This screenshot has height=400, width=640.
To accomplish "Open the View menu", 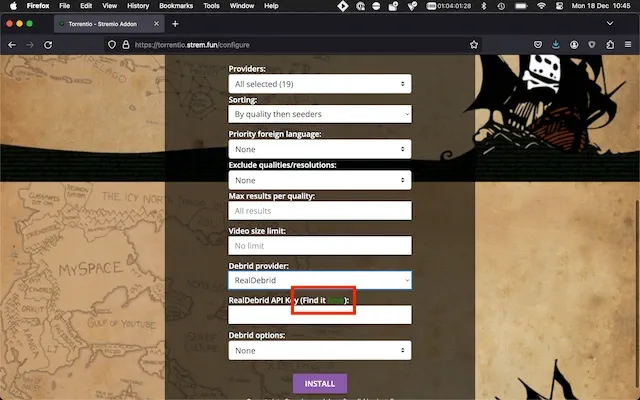I will click(x=109, y=6).
